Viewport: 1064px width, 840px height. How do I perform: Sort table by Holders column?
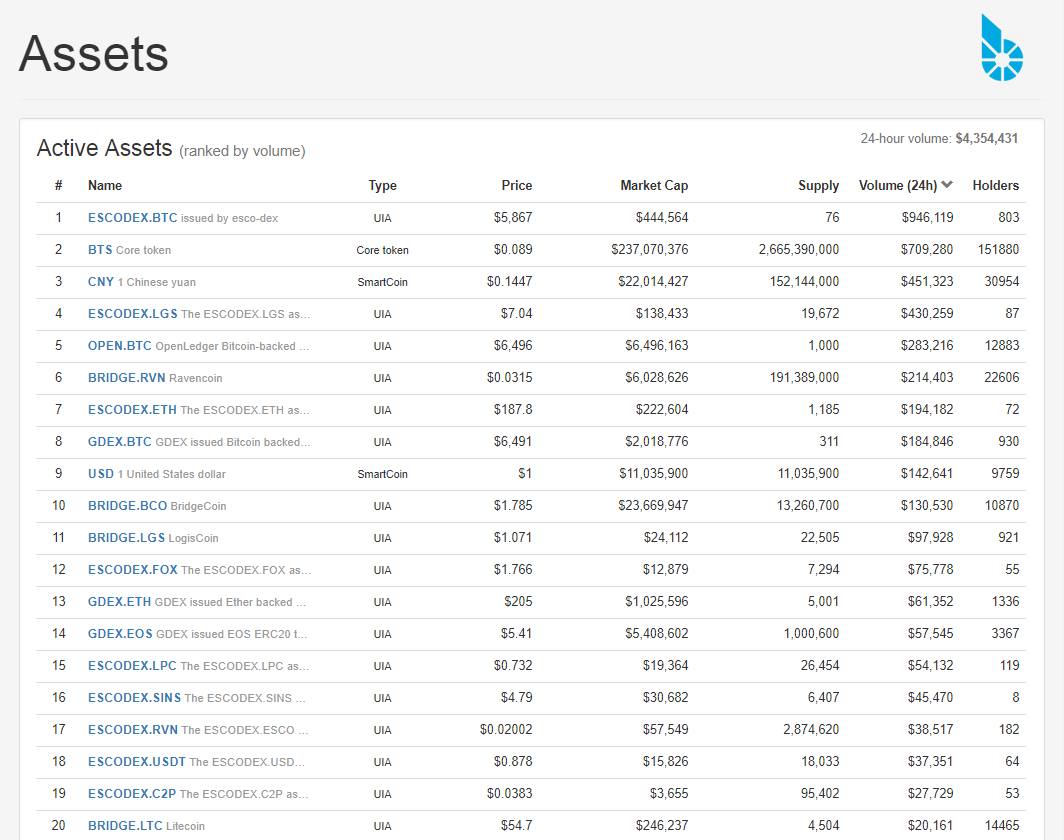(x=995, y=185)
